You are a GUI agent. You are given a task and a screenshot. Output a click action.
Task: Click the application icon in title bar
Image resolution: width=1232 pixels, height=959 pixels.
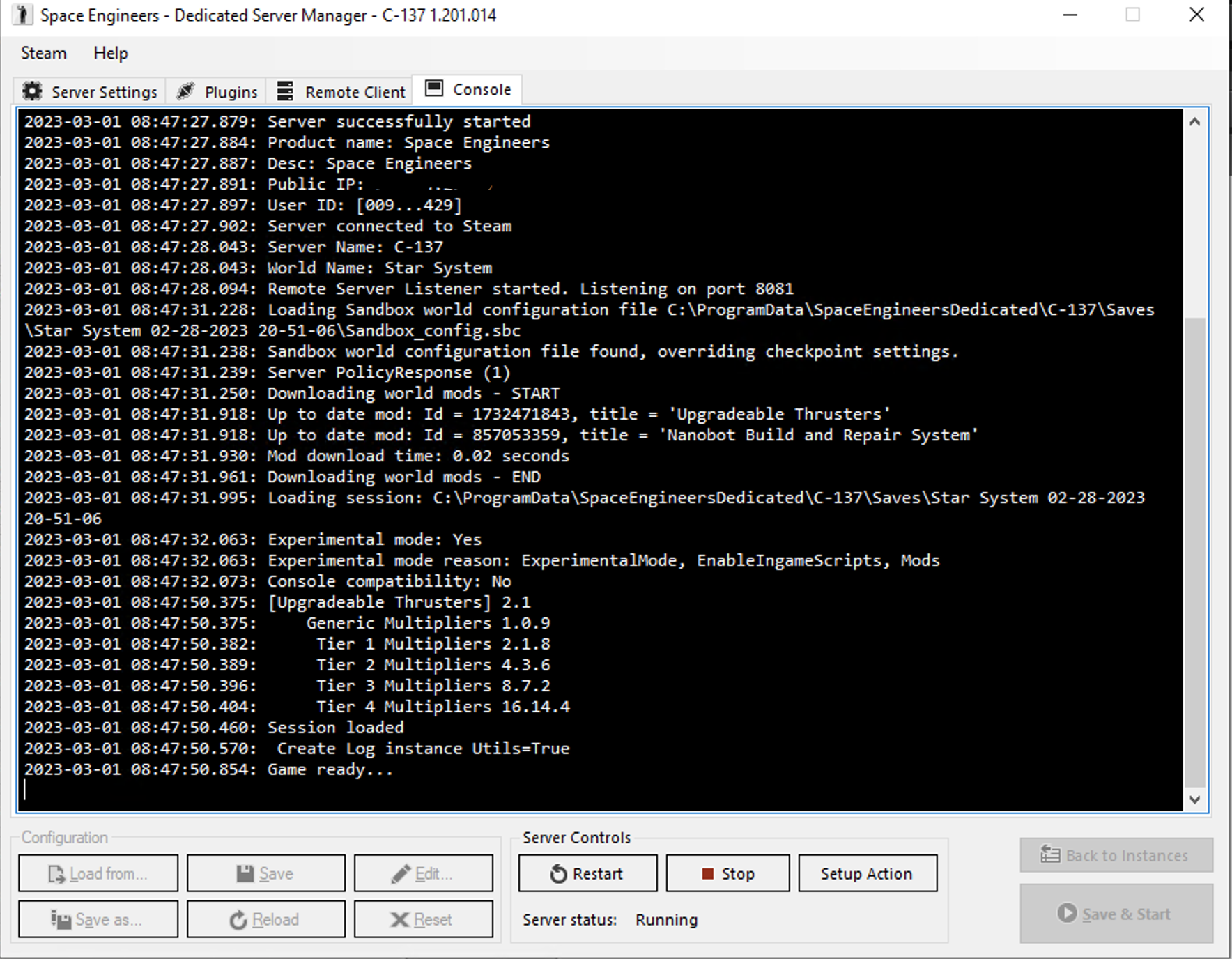22,15
